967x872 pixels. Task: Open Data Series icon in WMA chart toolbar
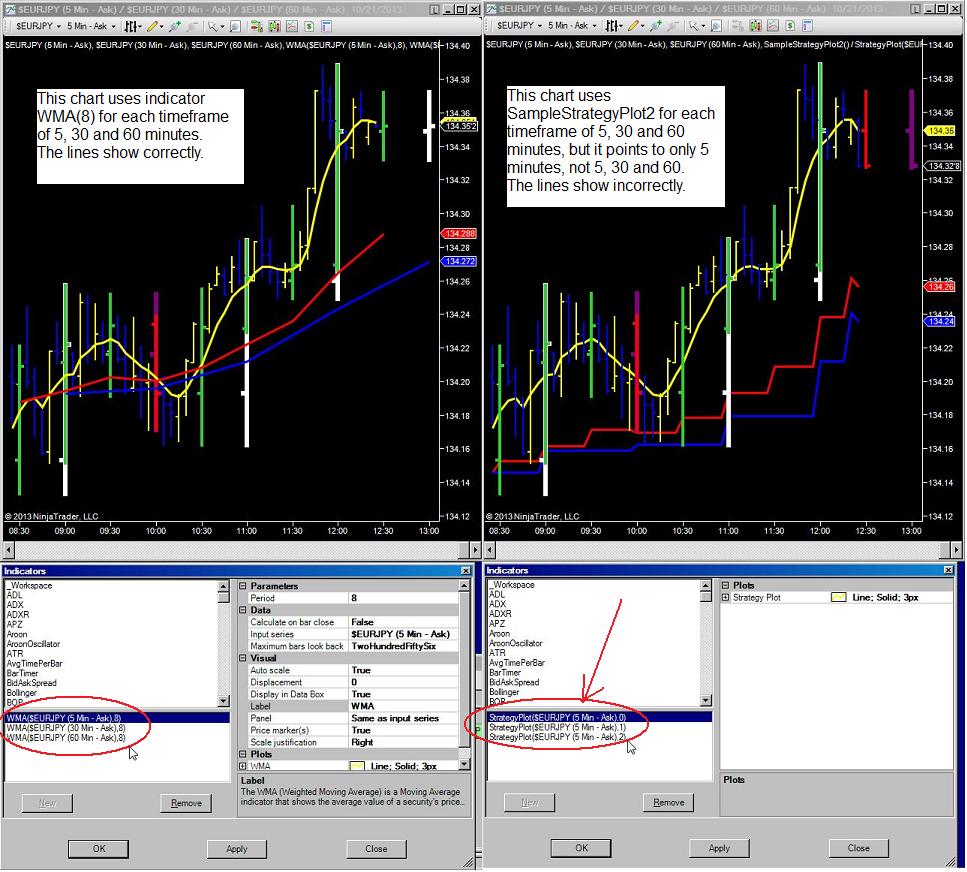click(x=274, y=27)
